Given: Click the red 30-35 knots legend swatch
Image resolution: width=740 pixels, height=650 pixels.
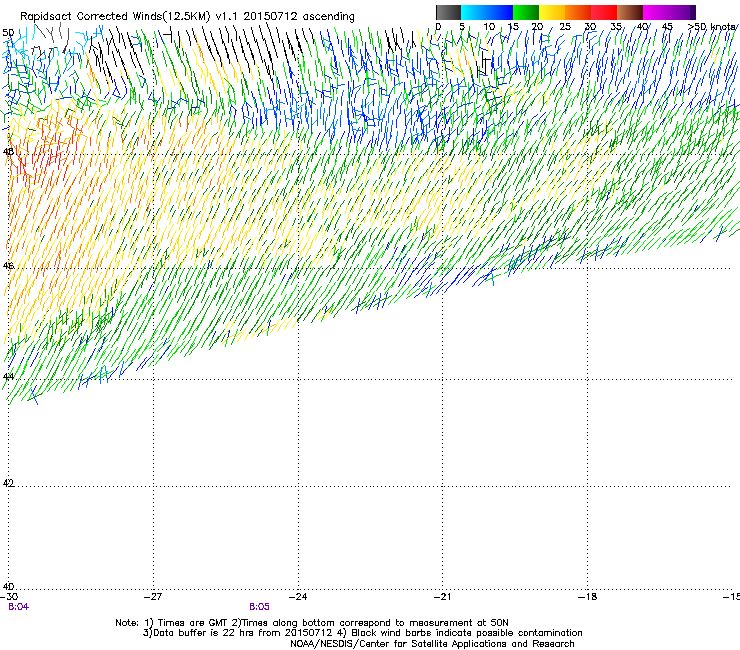Looking at the screenshot, I should point(604,12).
